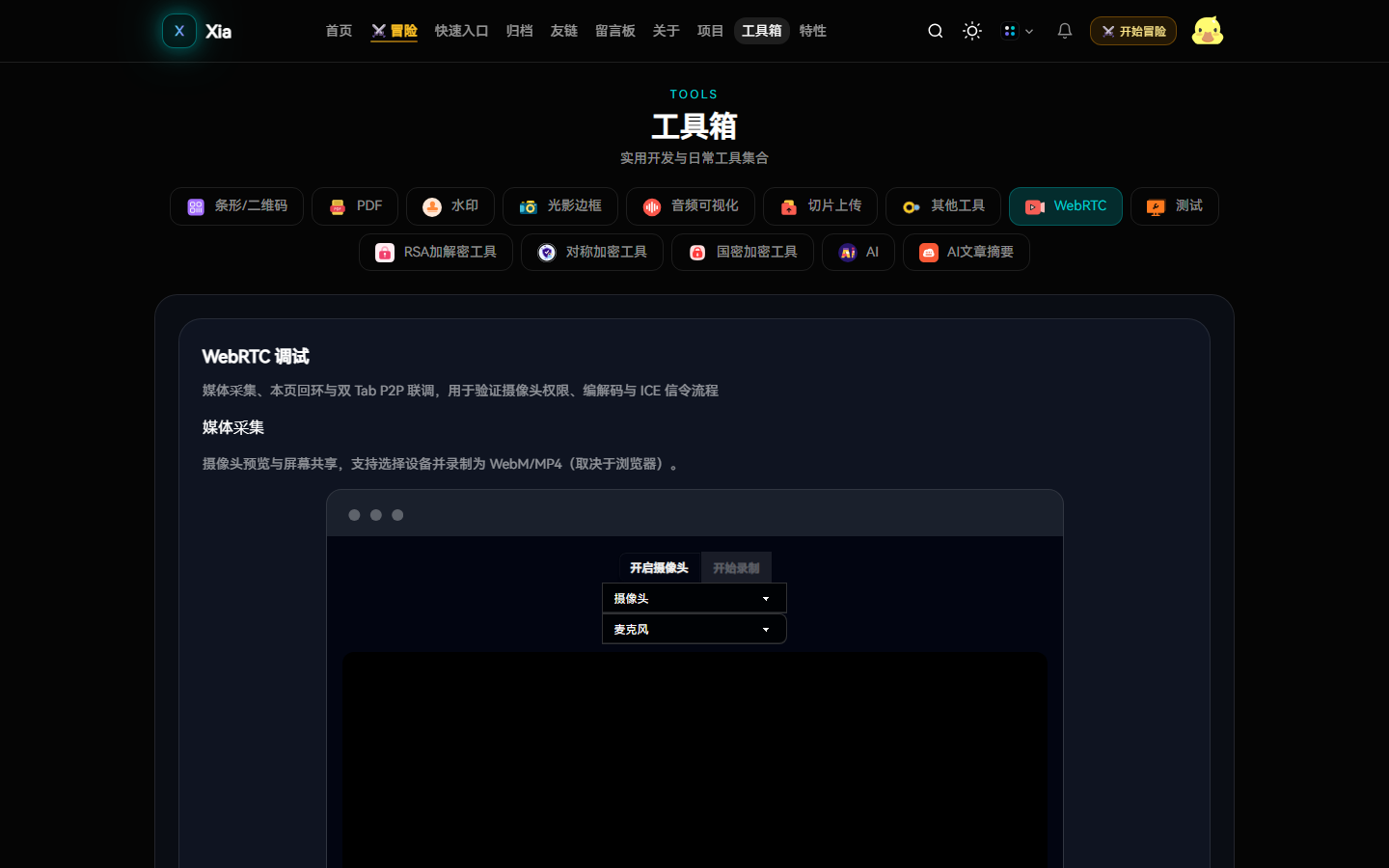
Task: Click the AI tool icon
Action: [848, 253]
